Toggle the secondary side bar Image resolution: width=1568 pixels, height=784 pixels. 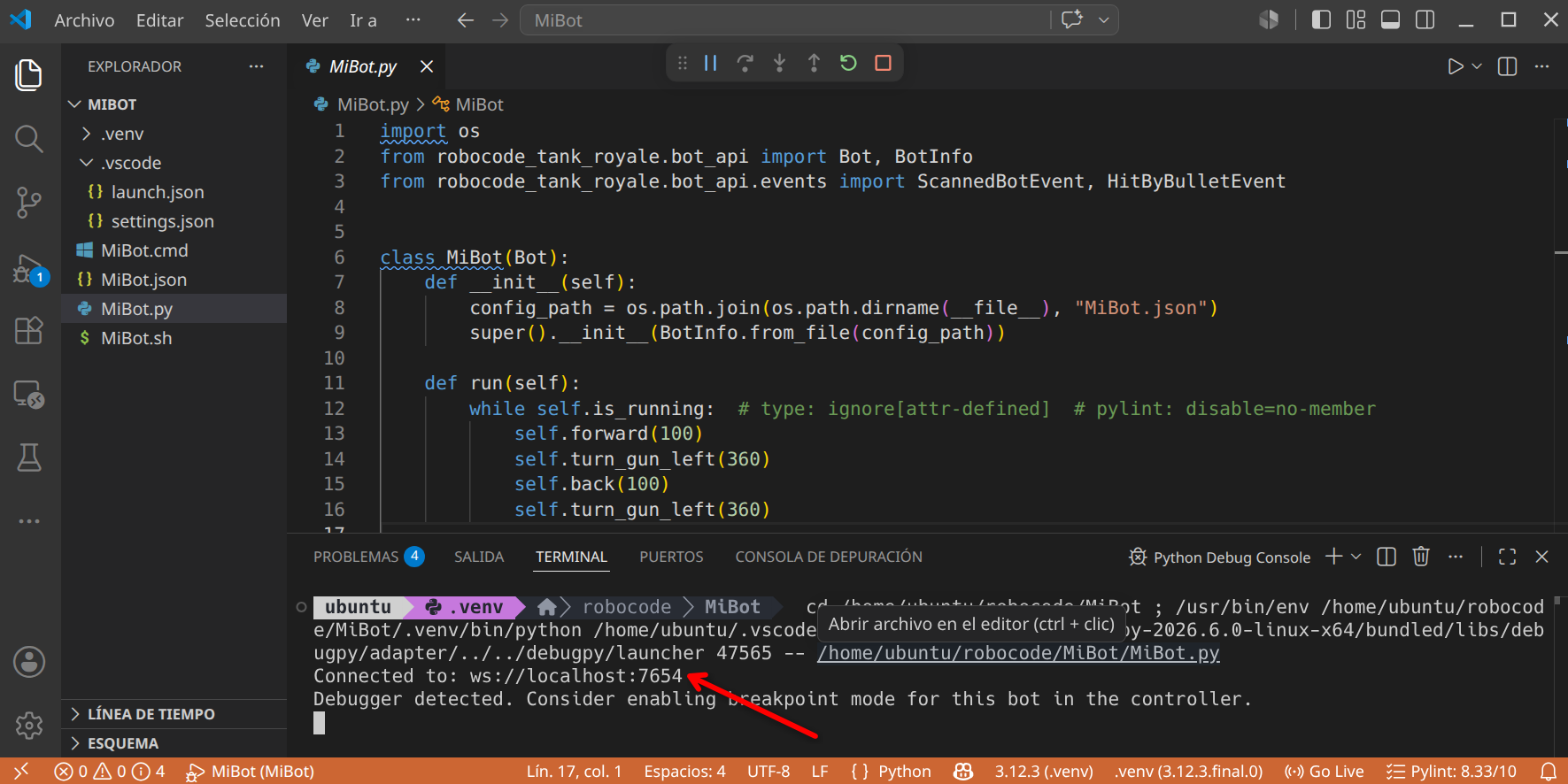(1425, 19)
